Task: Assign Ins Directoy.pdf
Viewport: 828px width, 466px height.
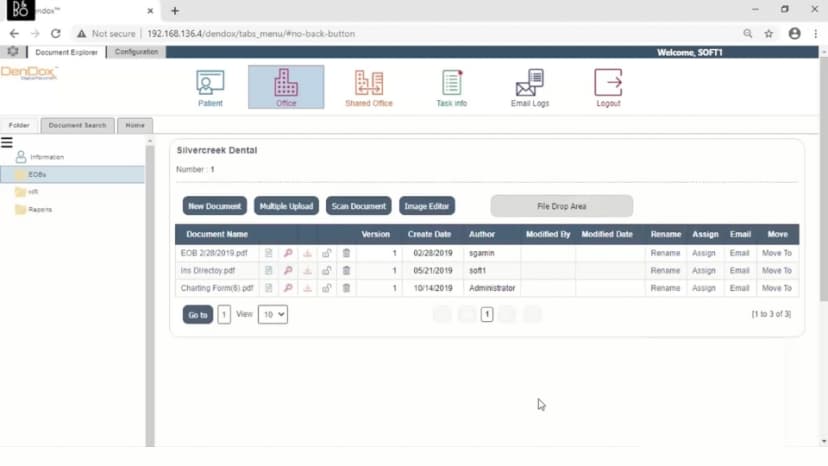Action: 704,271
